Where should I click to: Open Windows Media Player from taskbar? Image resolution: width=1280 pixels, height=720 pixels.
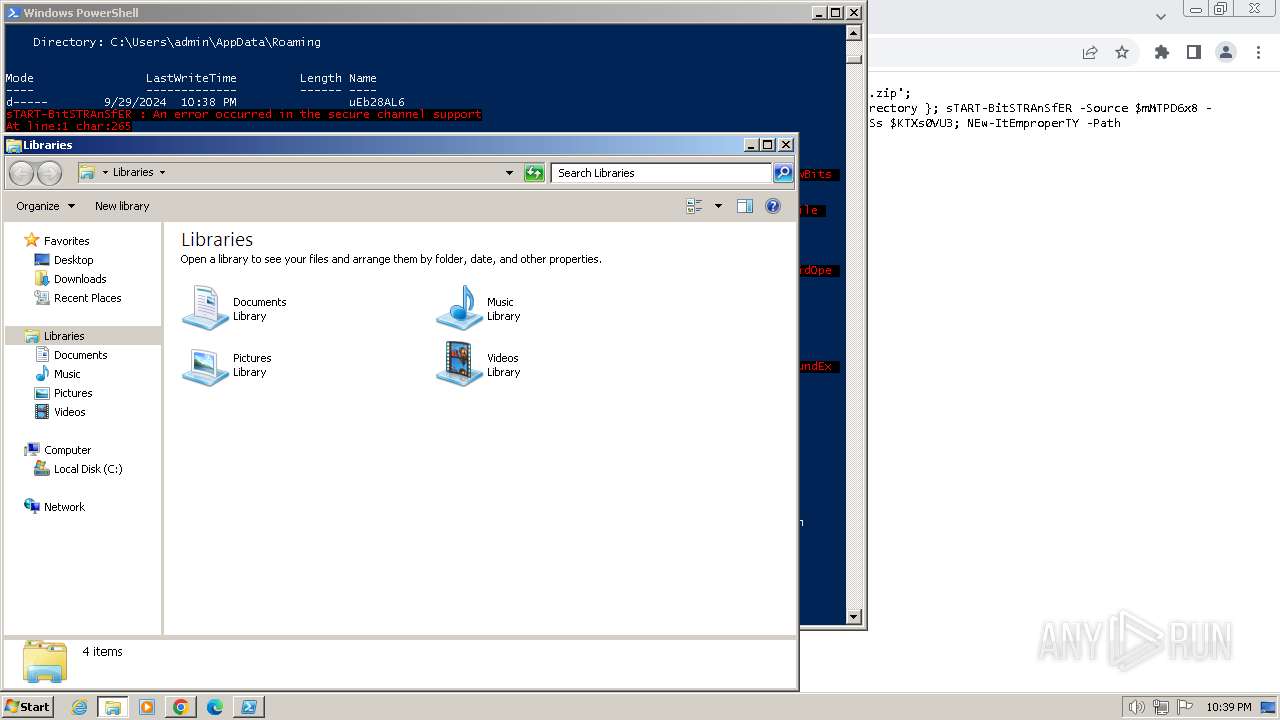[147, 707]
